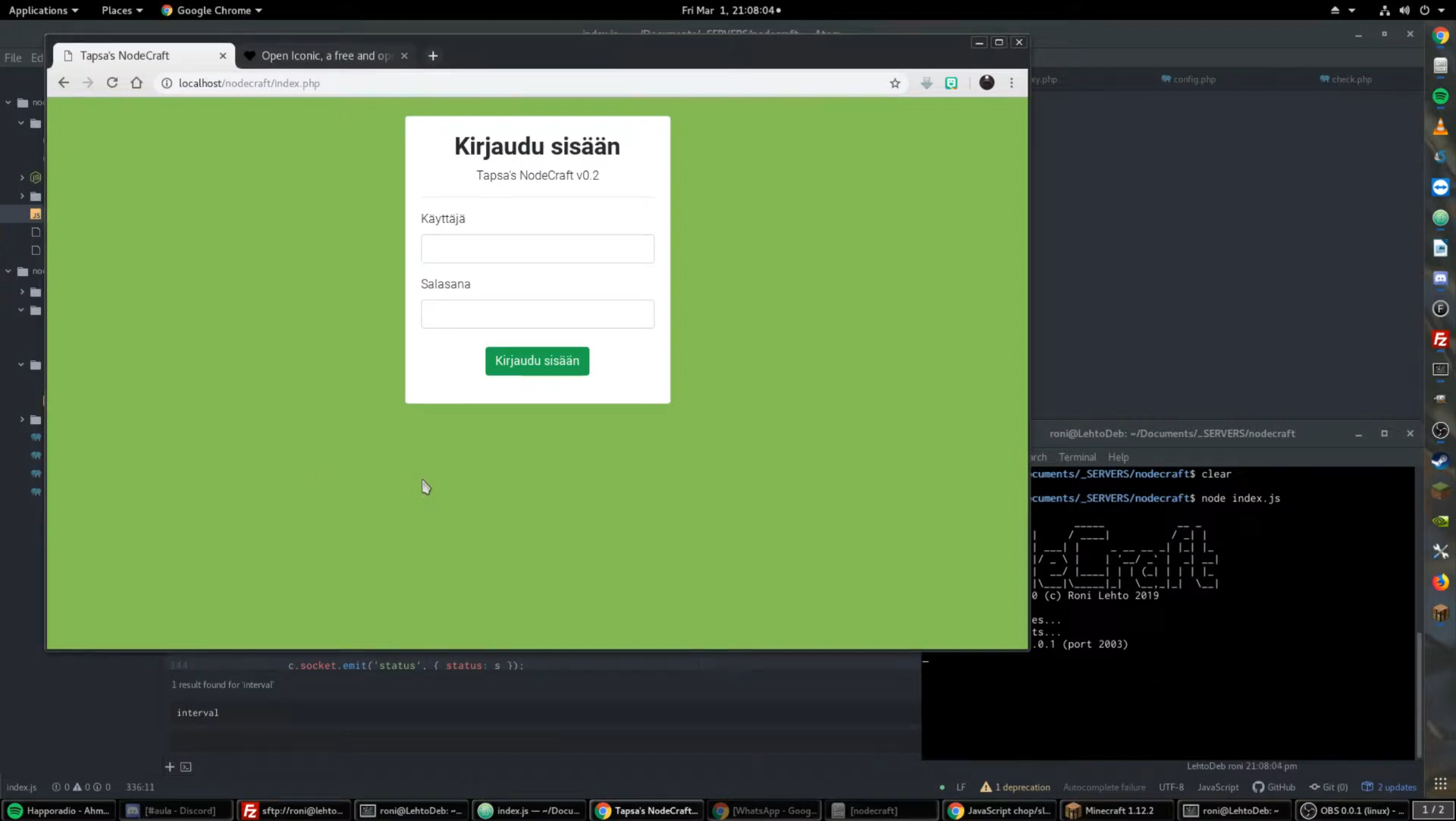Open the volume control in top bar
1456x821 pixels.
[x=1404, y=10]
